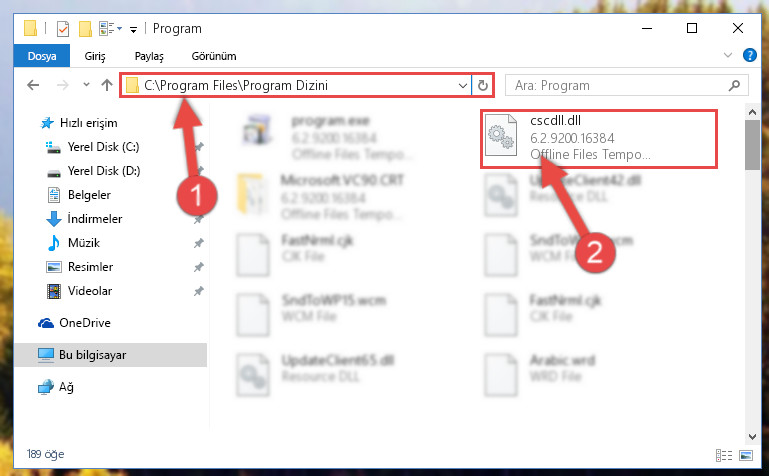
Task: Open the Dosya menu tab
Action: coord(42,56)
